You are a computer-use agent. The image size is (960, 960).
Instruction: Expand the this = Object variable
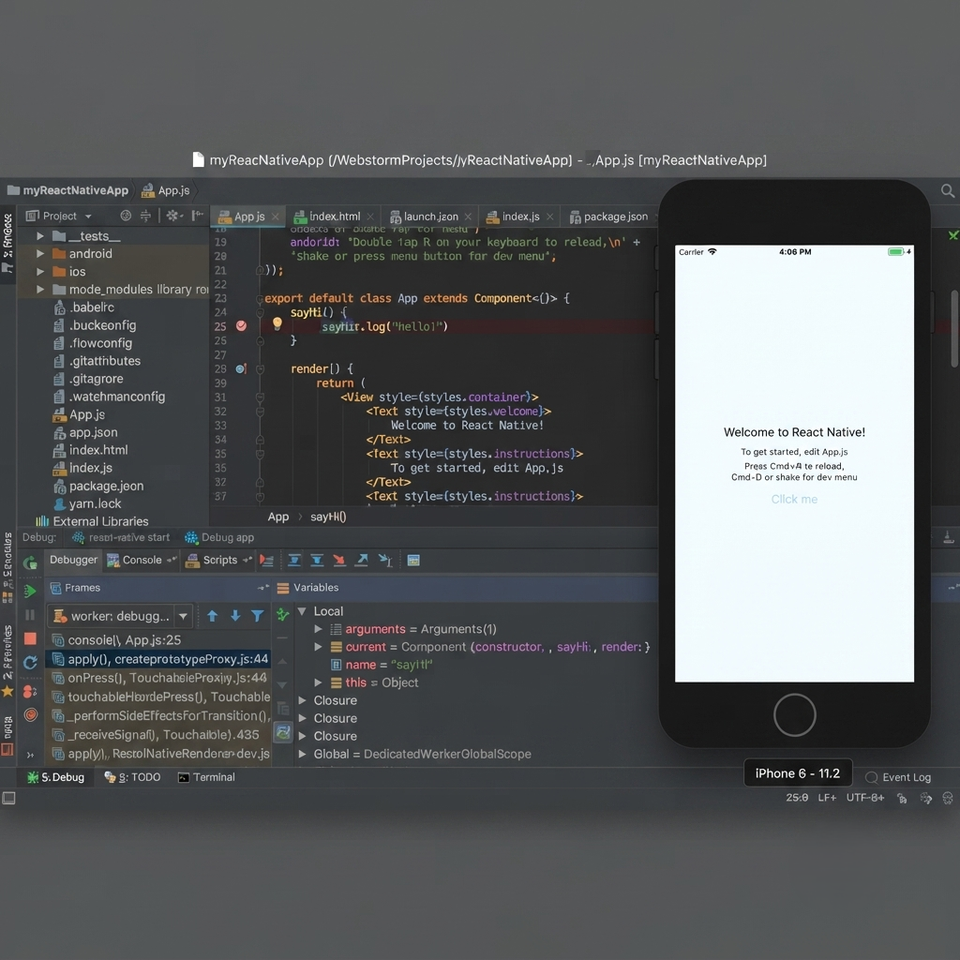[x=318, y=682]
